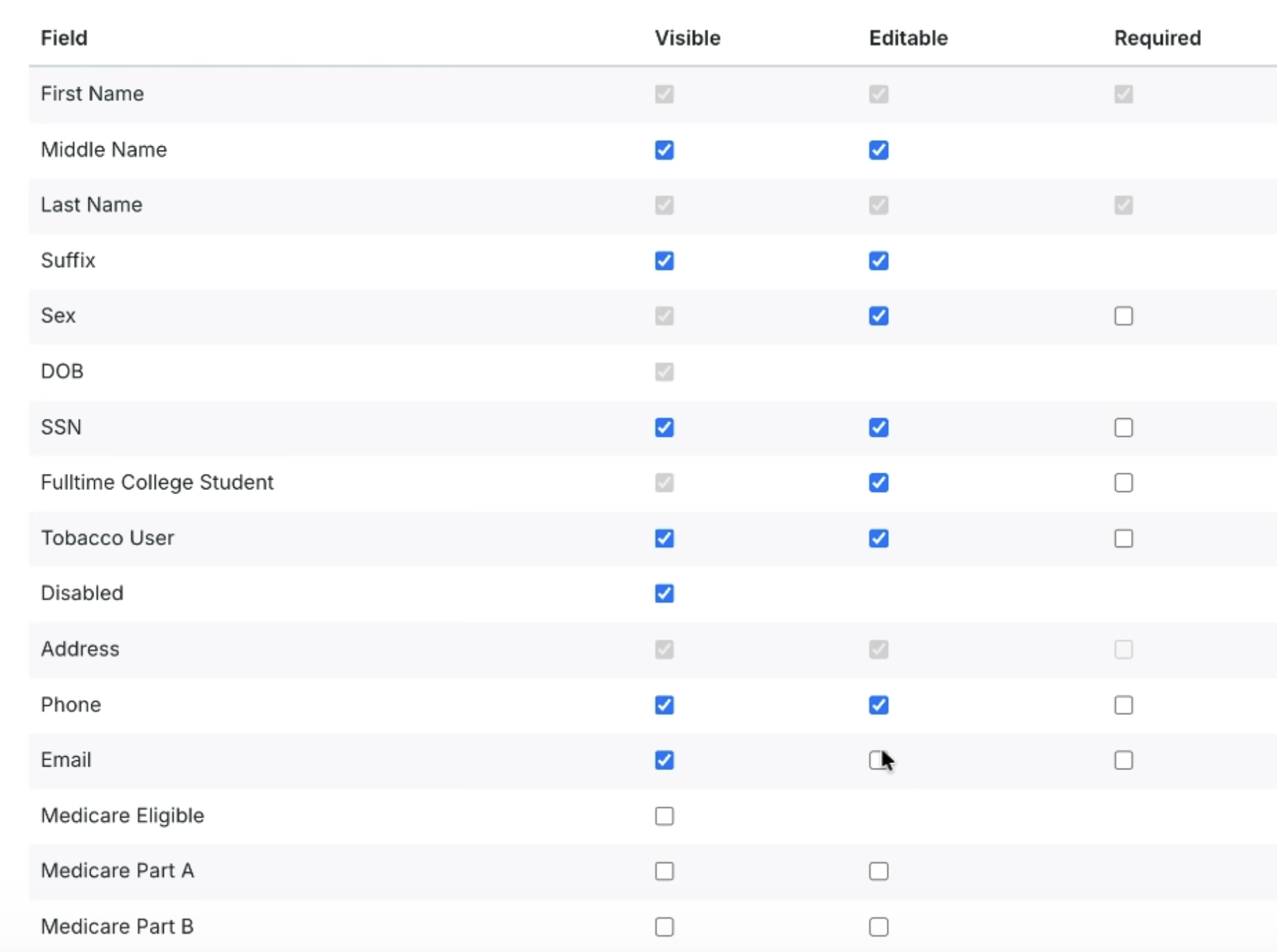Uncheck Visible for Middle Name
The height and width of the screenshot is (952, 1277).
tap(664, 150)
